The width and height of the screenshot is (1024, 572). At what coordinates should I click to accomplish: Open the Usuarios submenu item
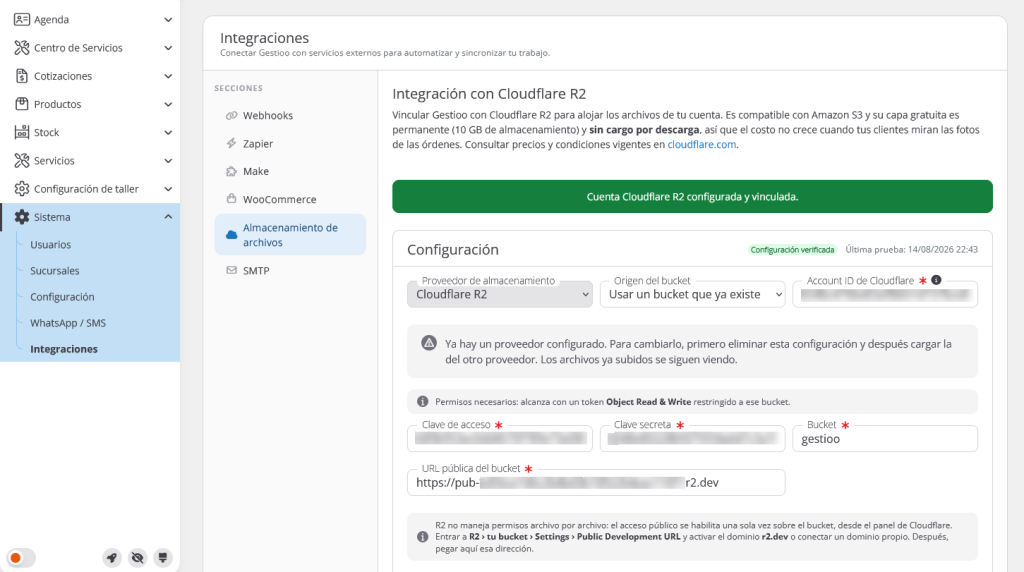(x=50, y=244)
